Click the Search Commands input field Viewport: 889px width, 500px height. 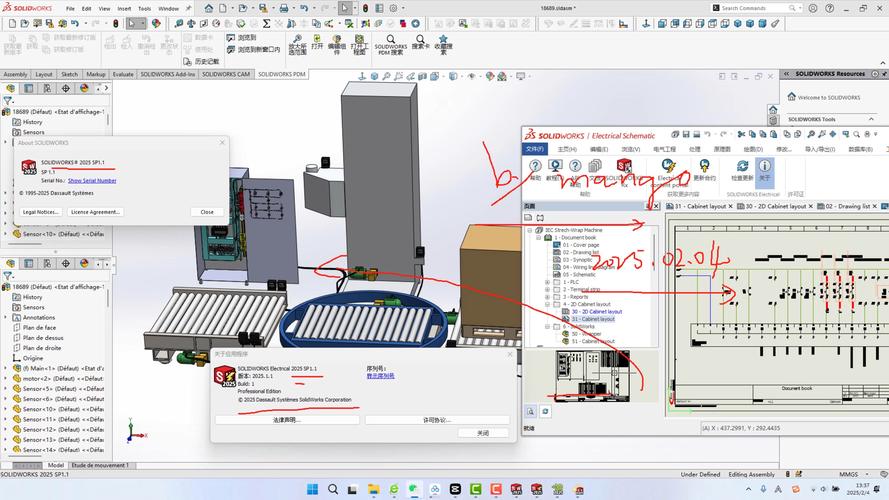753,9
